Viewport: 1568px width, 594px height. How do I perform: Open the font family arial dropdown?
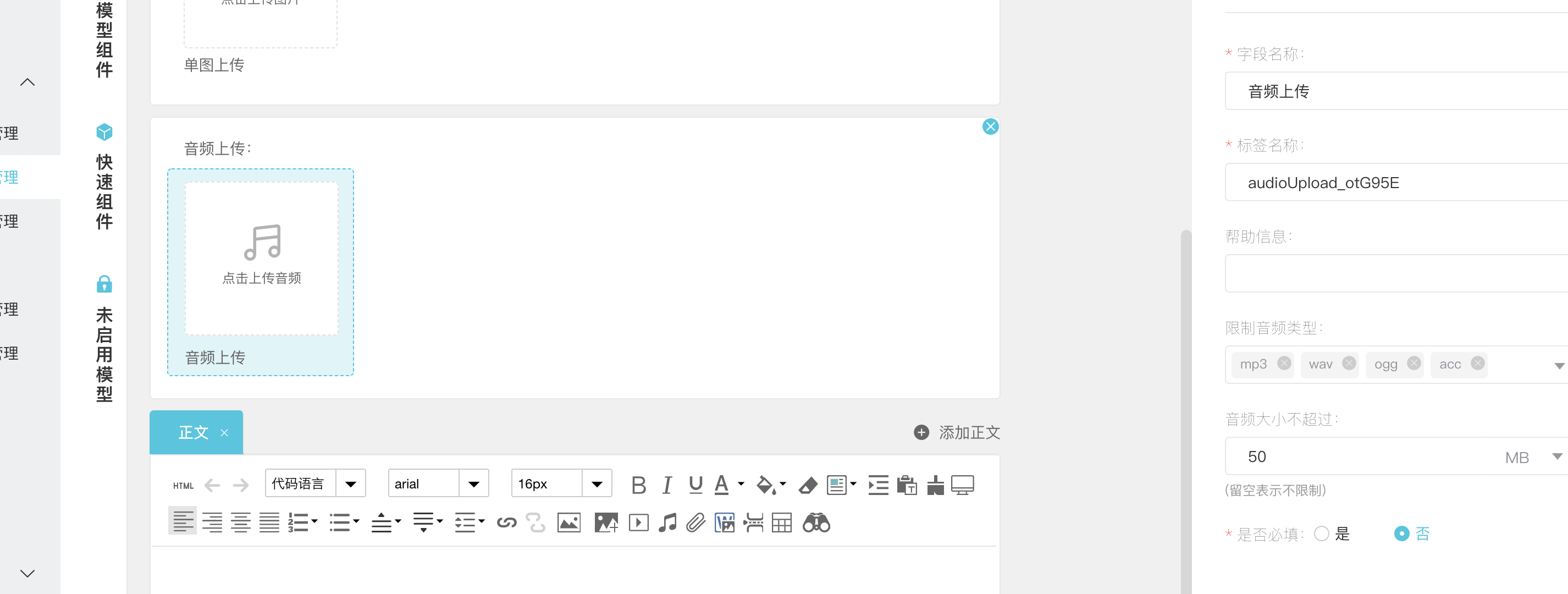pos(473,484)
